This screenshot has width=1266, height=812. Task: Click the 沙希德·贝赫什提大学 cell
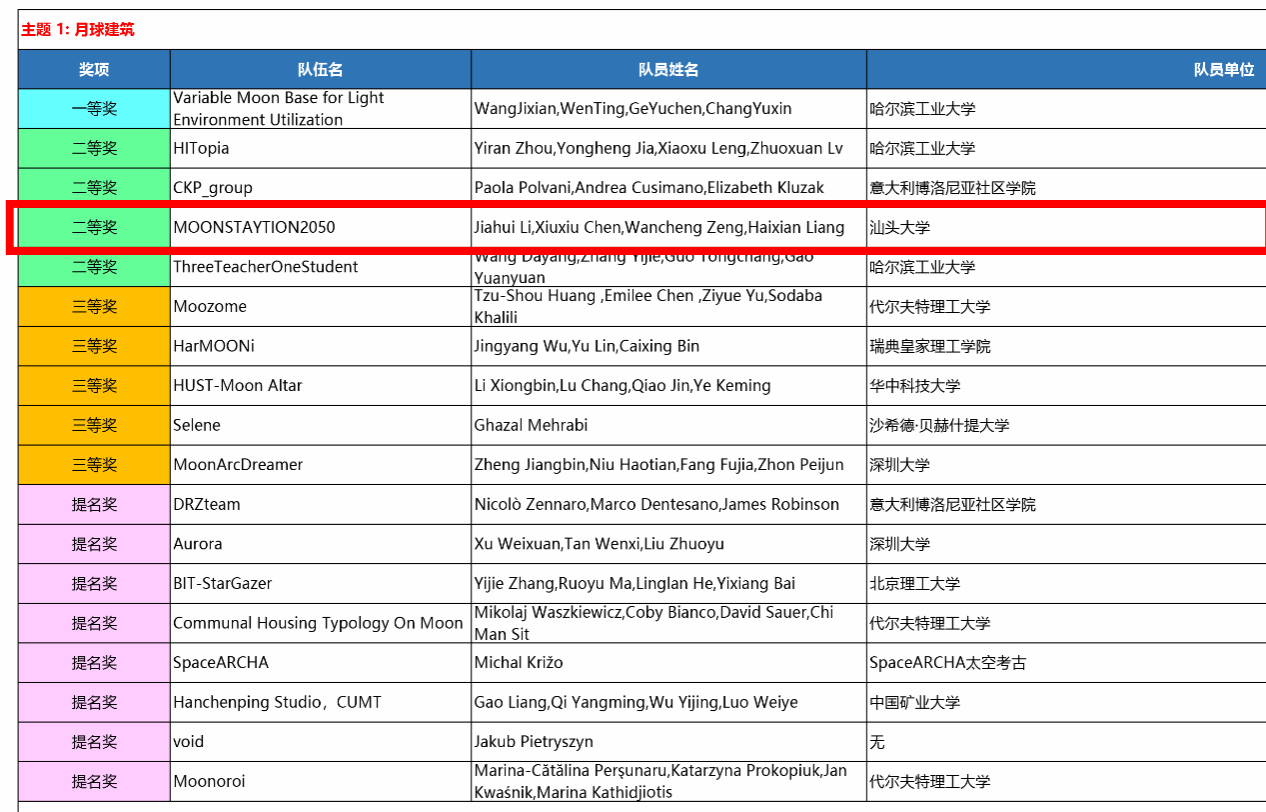click(x=940, y=425)
